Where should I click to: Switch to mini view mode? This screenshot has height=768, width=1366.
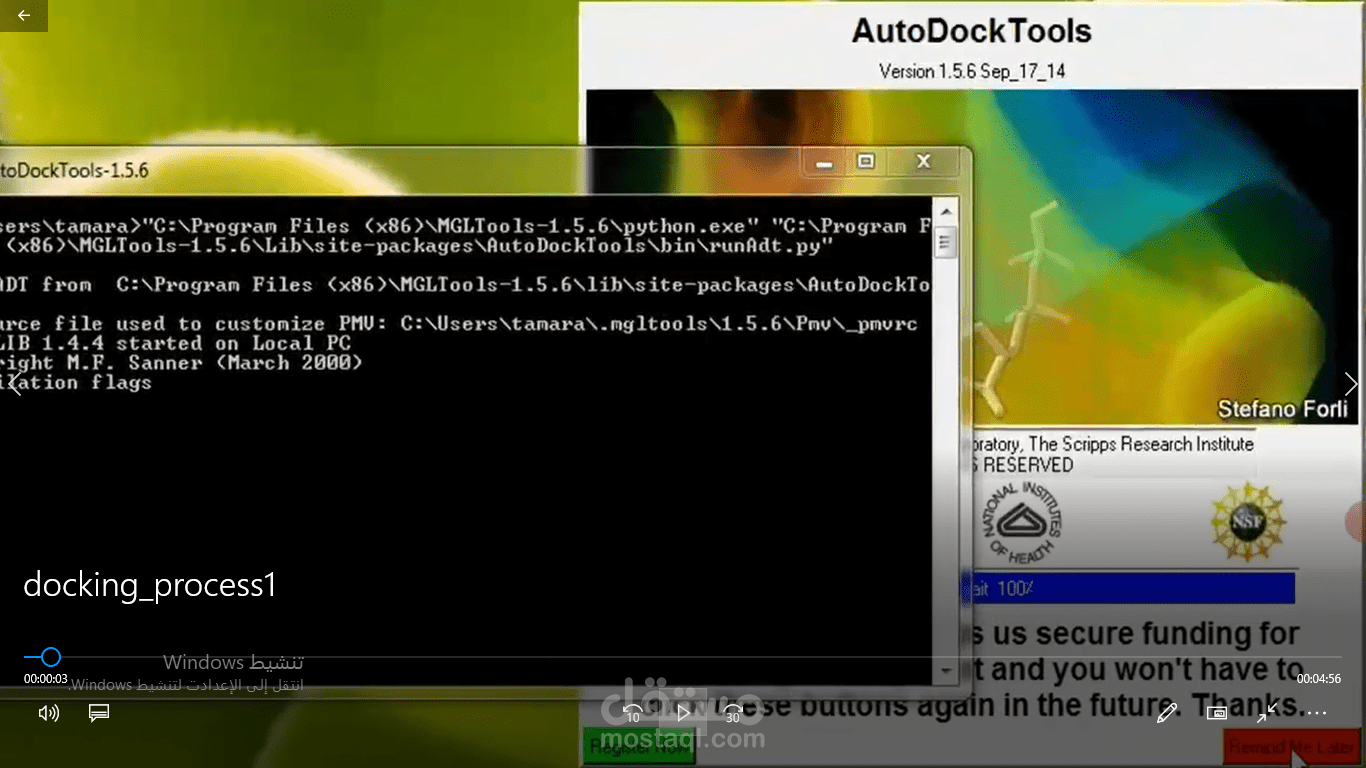[1216, 713]
